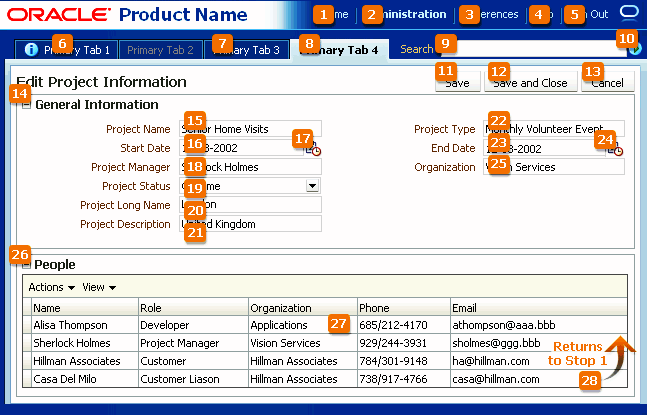Focus the Project Manager field
This screenshot has height=415, width=650.
pyautogui.click(x=250, y=167)
